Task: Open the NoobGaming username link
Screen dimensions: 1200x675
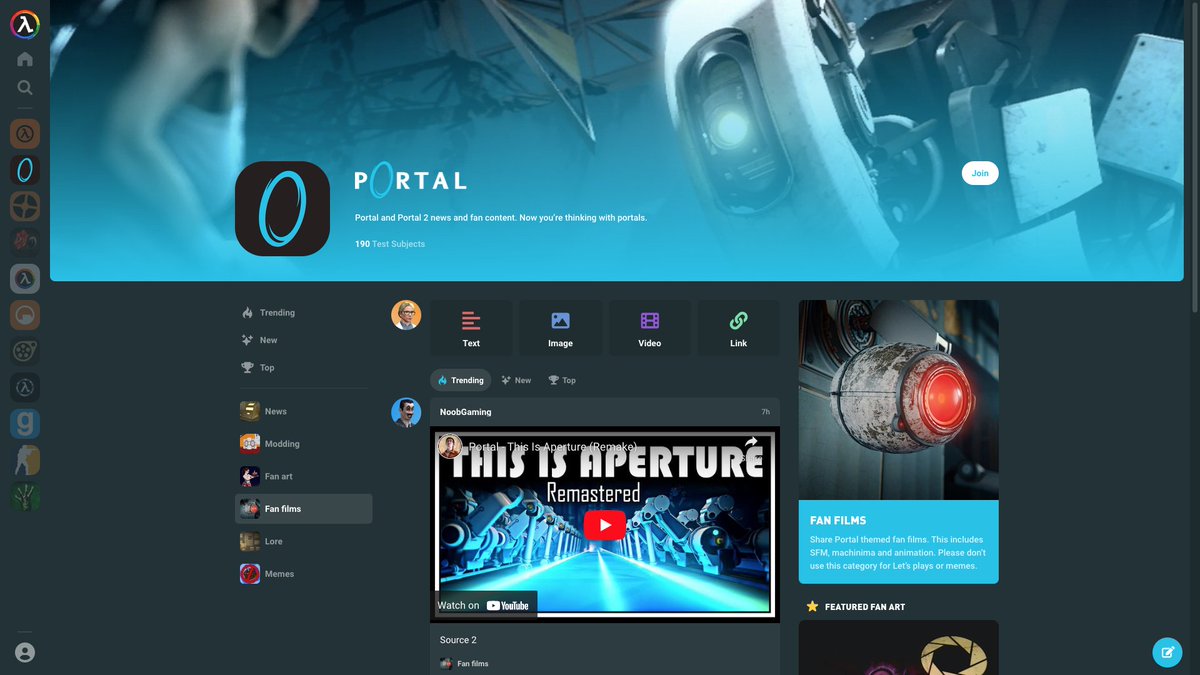Action: pos(466,412)
